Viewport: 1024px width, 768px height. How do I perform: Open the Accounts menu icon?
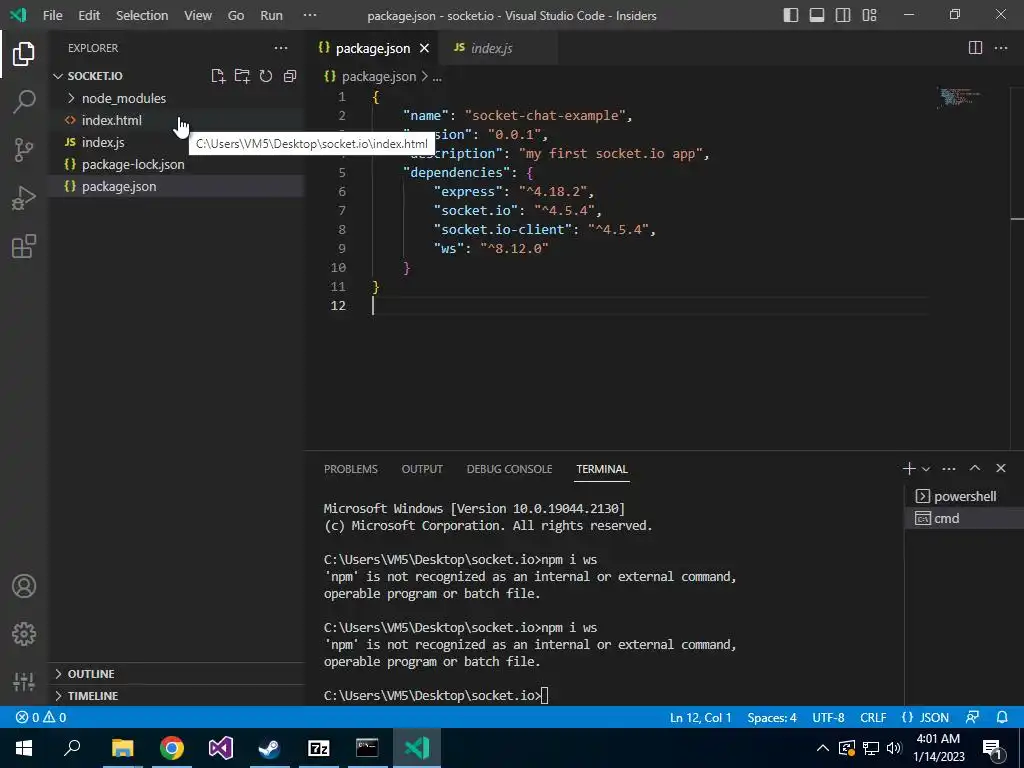pyautogui.click(x=24, y=586)
